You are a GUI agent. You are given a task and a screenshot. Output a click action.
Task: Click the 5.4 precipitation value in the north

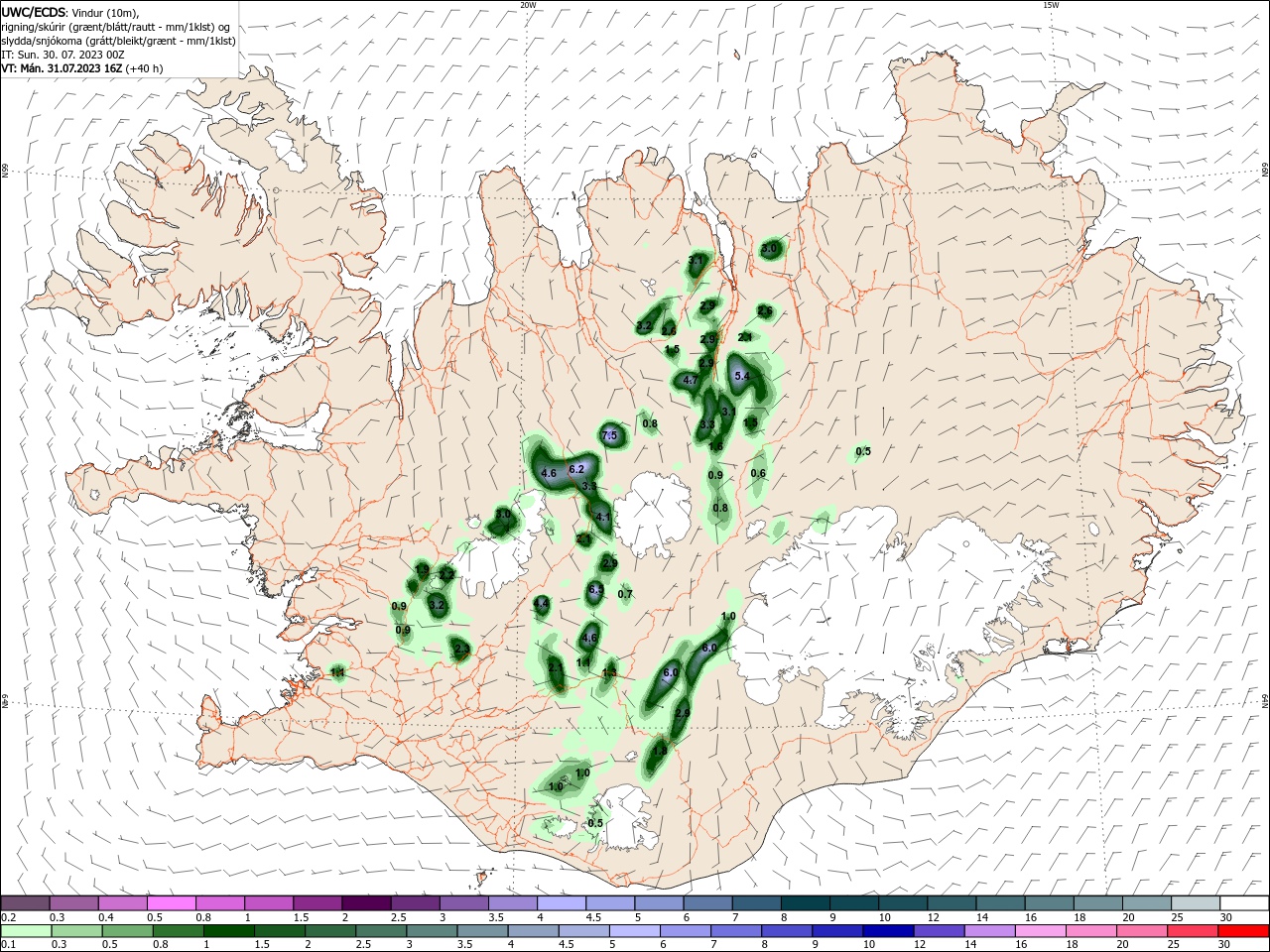tap(741, 376)
